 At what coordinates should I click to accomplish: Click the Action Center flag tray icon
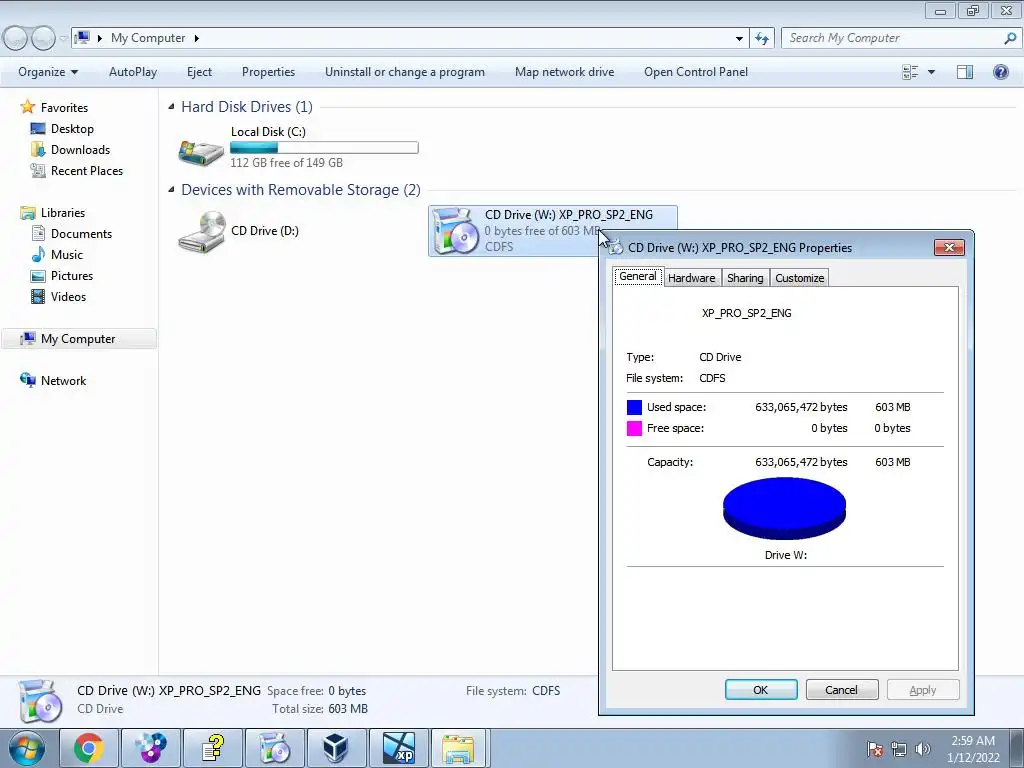pyautogui.click(x=875, y=749)
